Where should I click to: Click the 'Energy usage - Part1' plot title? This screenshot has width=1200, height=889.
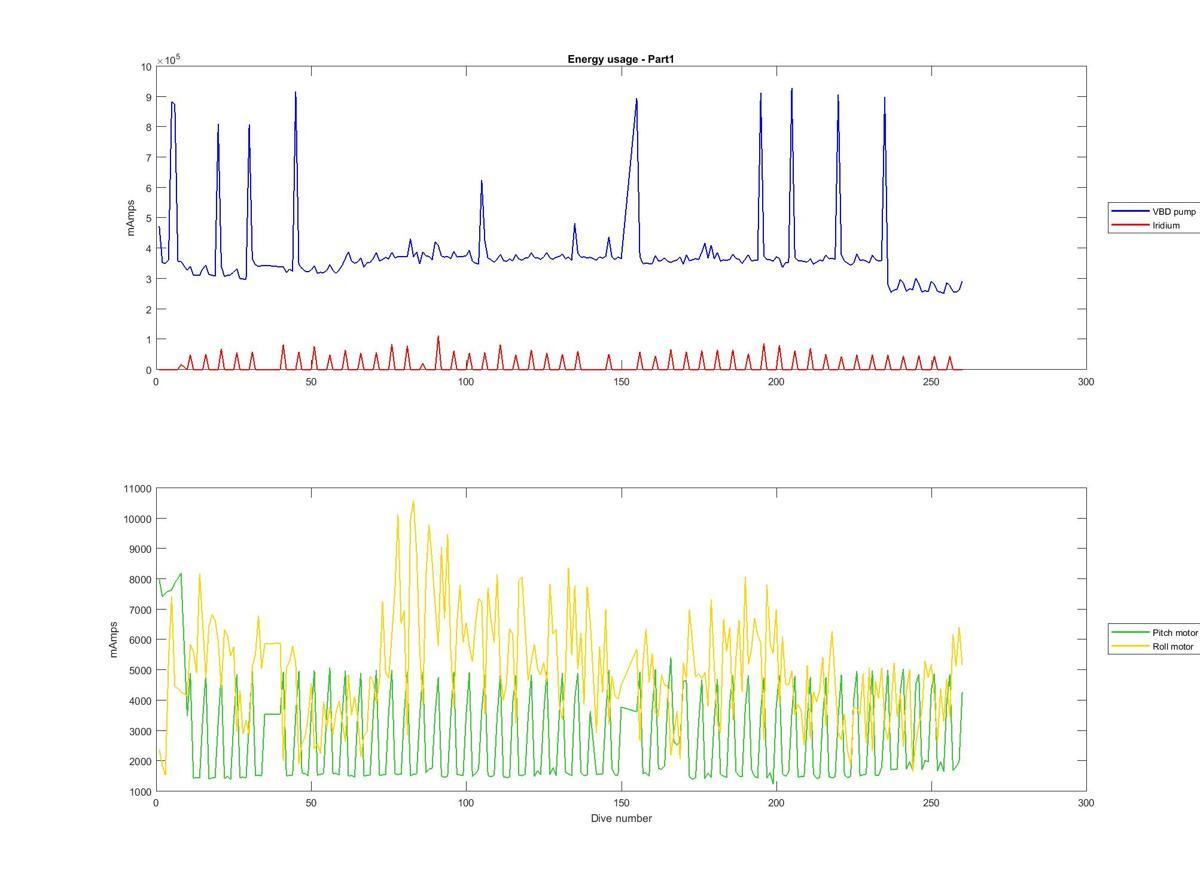click(x=621, y=60)
